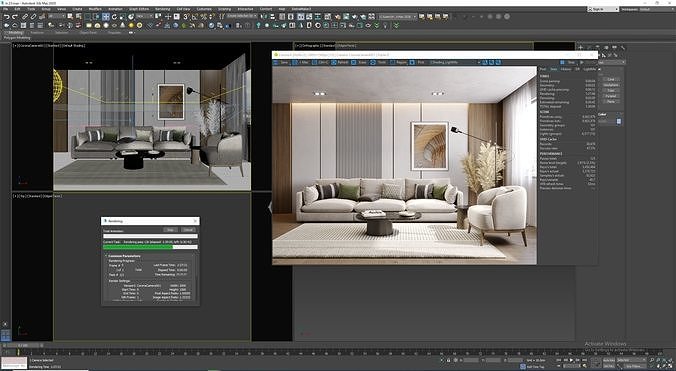Viewport: 676px width, 371px height.
Task: Activate the Bind to Space Warp tool
Action: pos(42,17)
